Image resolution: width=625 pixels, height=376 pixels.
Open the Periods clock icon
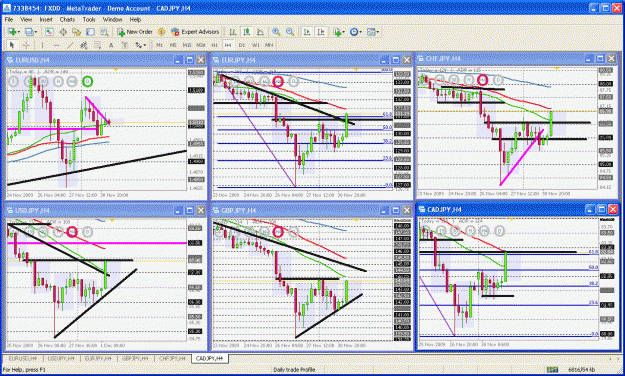pos(354,32)
